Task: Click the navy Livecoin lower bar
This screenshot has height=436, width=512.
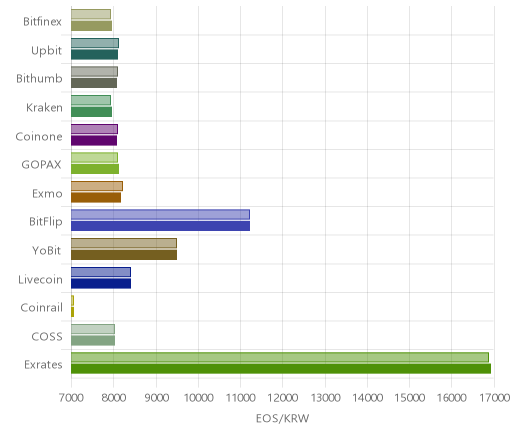Action: point(101,283)
